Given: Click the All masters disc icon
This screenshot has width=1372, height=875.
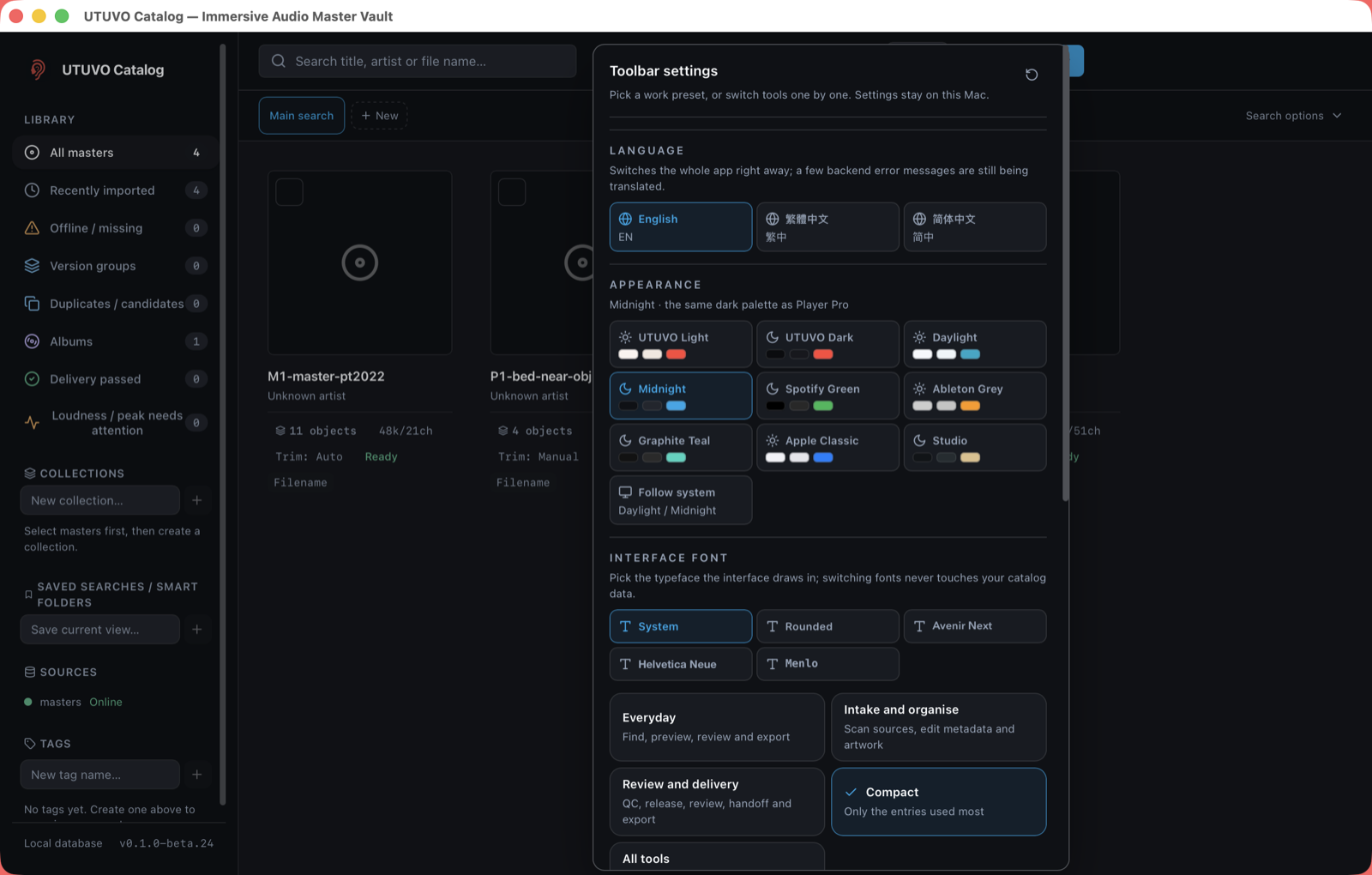Looking at the screenshot, I should [x=32, y=153].
